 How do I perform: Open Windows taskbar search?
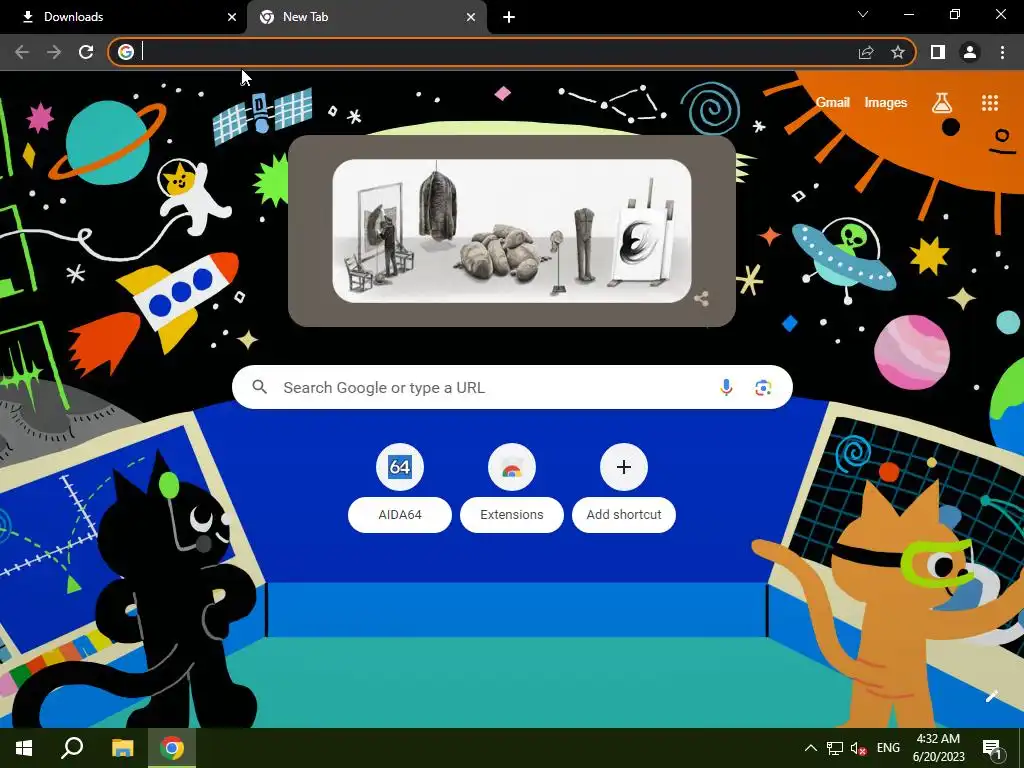tap(72, 748)
